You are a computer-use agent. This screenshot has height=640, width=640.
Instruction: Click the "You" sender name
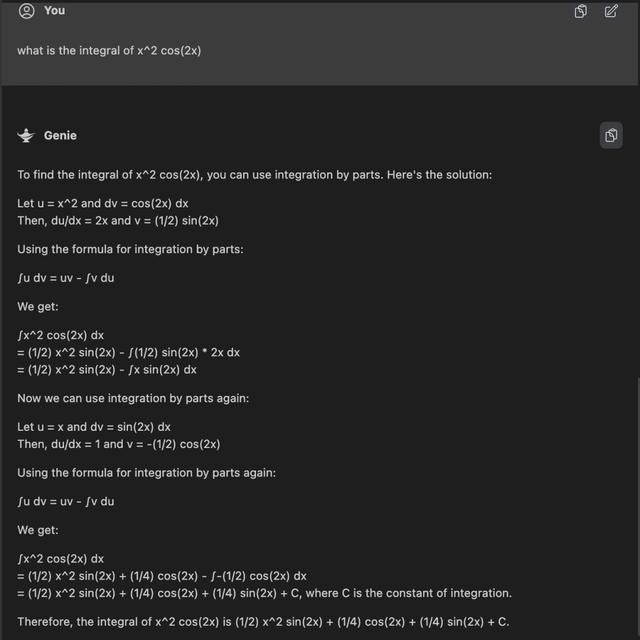[54, 10]
